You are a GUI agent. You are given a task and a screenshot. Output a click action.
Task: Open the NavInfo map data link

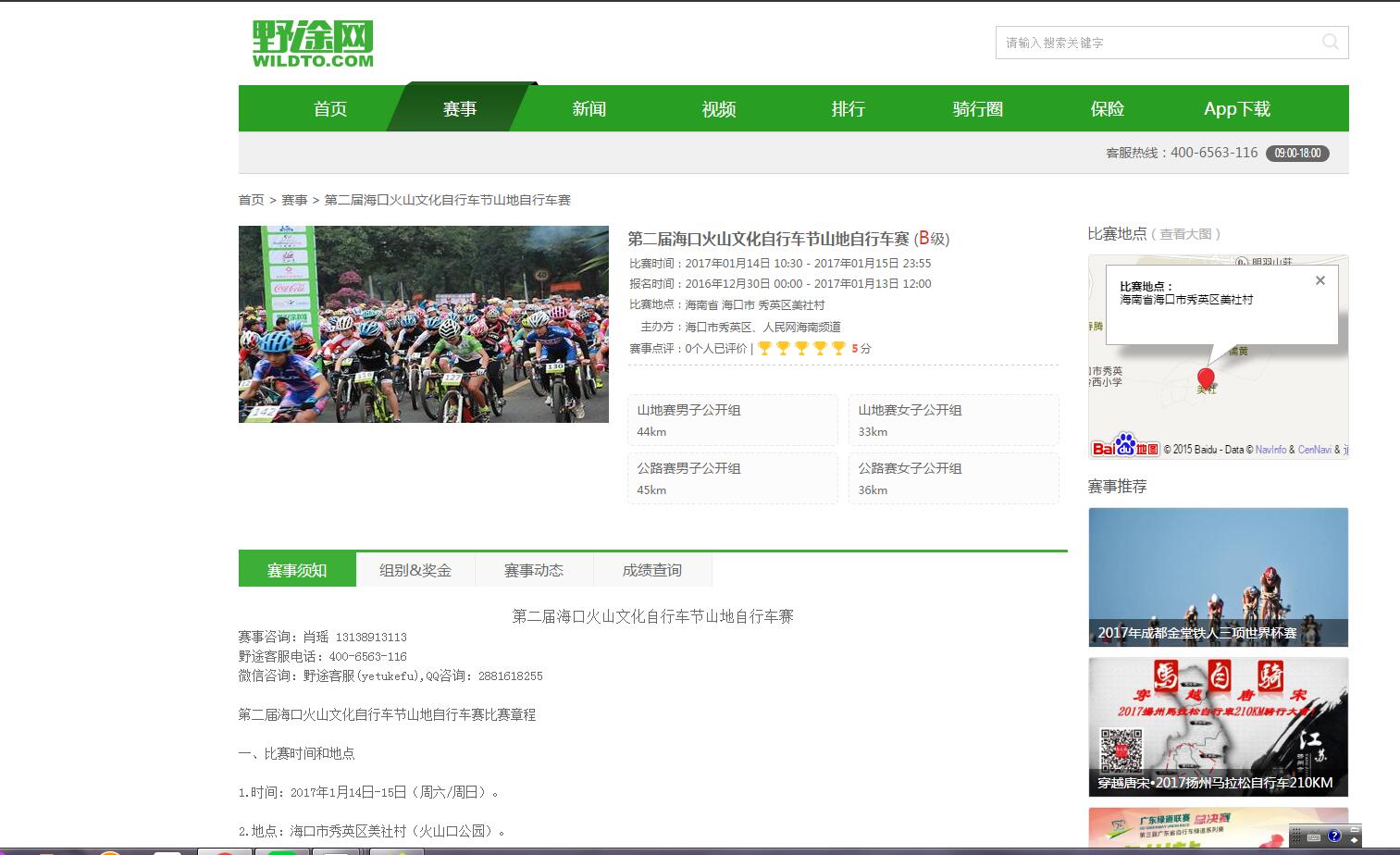1270,450
